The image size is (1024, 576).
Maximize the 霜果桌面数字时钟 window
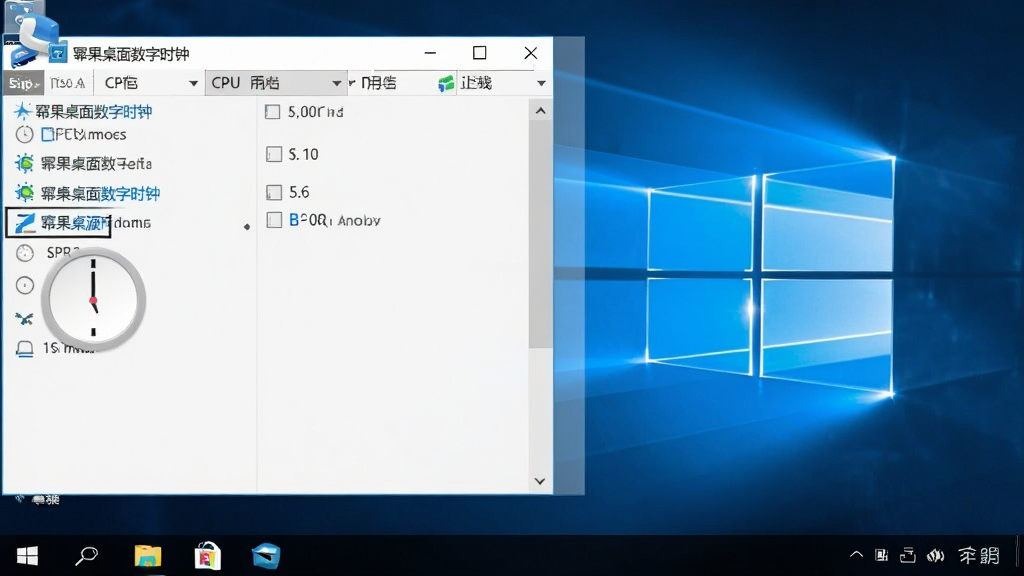[x=479, y=53]
